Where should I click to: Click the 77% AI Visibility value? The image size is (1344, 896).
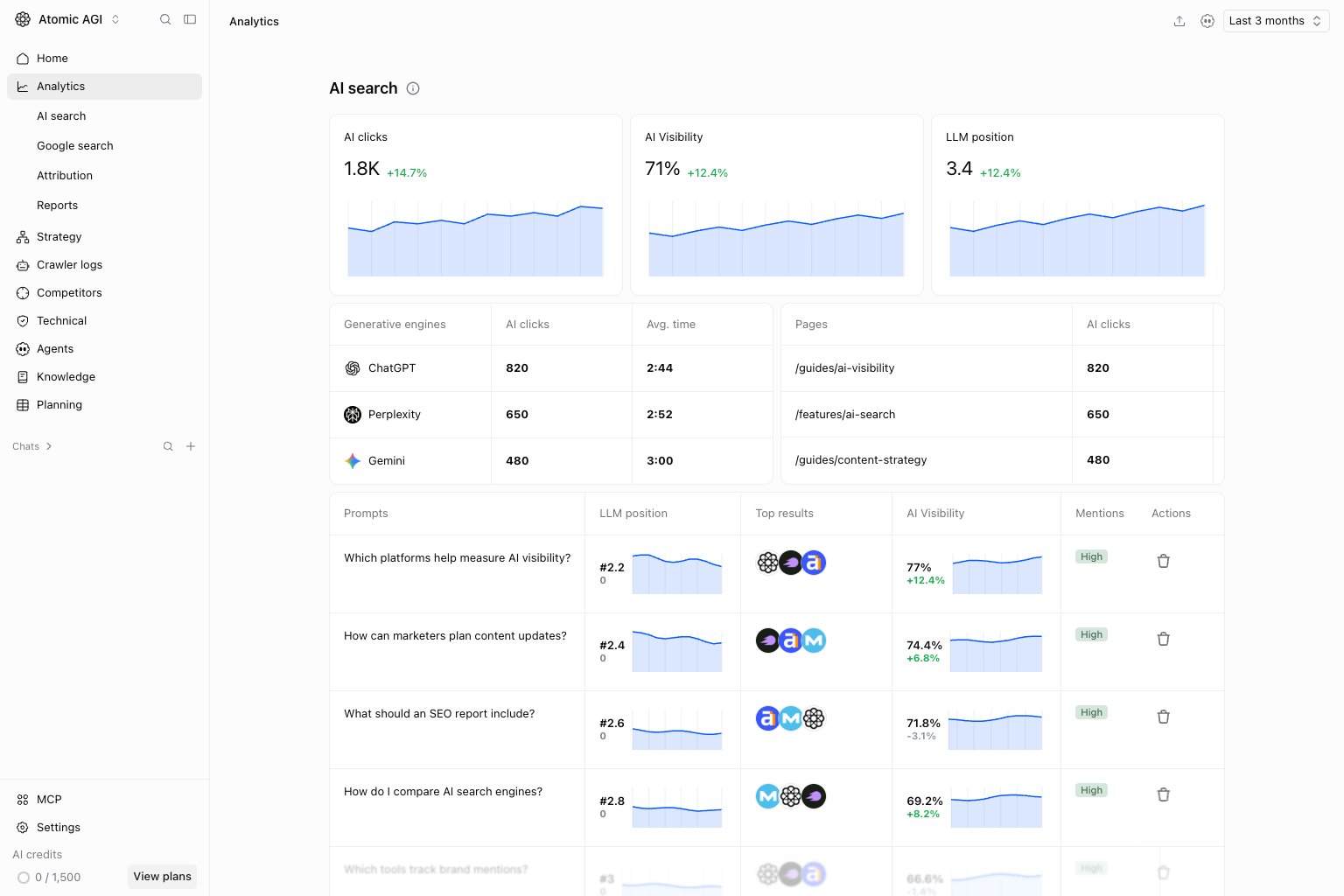919,568
